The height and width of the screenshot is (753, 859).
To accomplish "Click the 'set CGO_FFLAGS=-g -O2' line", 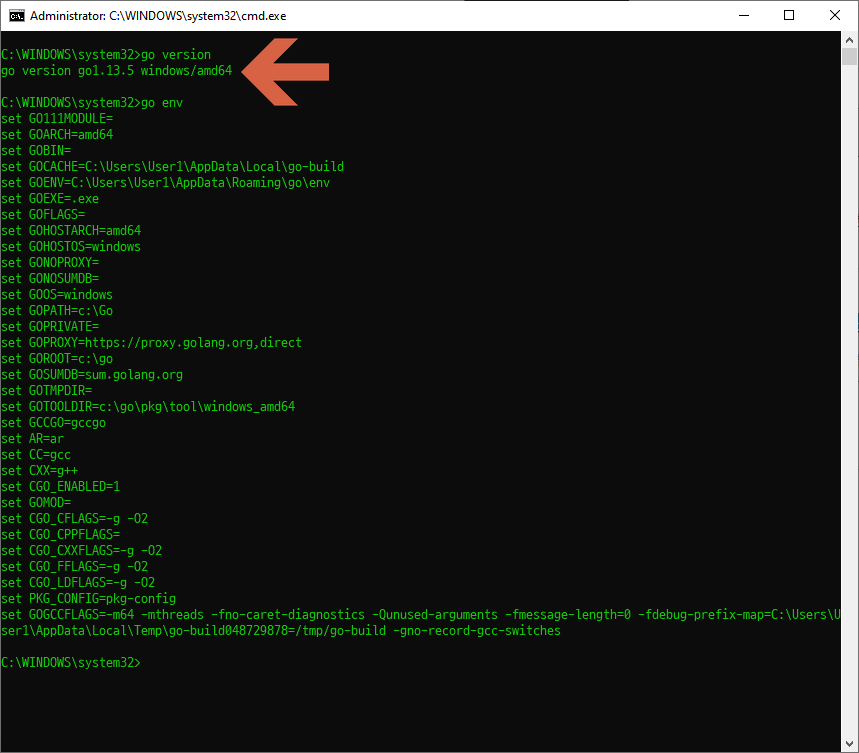I will [x=75, y=567].
